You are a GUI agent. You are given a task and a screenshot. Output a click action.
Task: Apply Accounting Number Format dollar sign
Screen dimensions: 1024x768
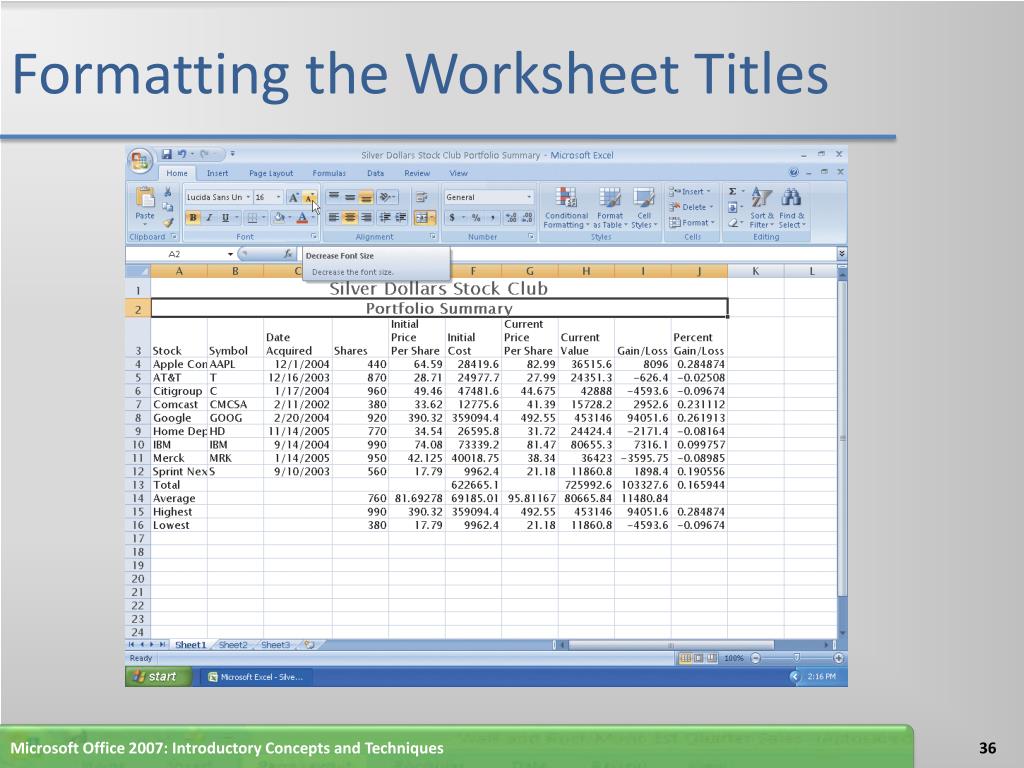point(452,217)
